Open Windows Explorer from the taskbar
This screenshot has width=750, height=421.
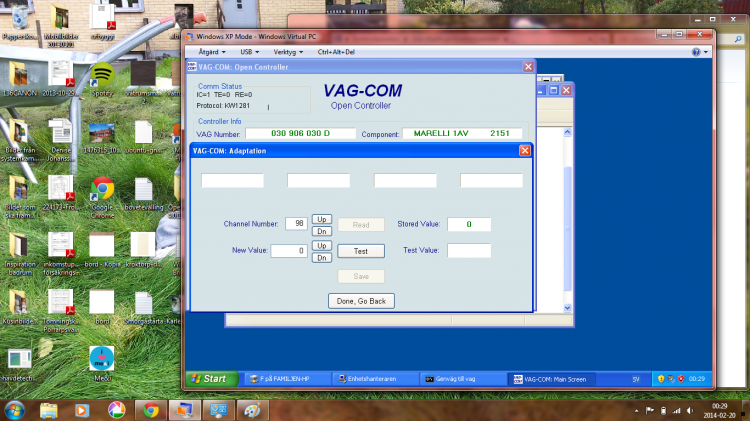48,410
